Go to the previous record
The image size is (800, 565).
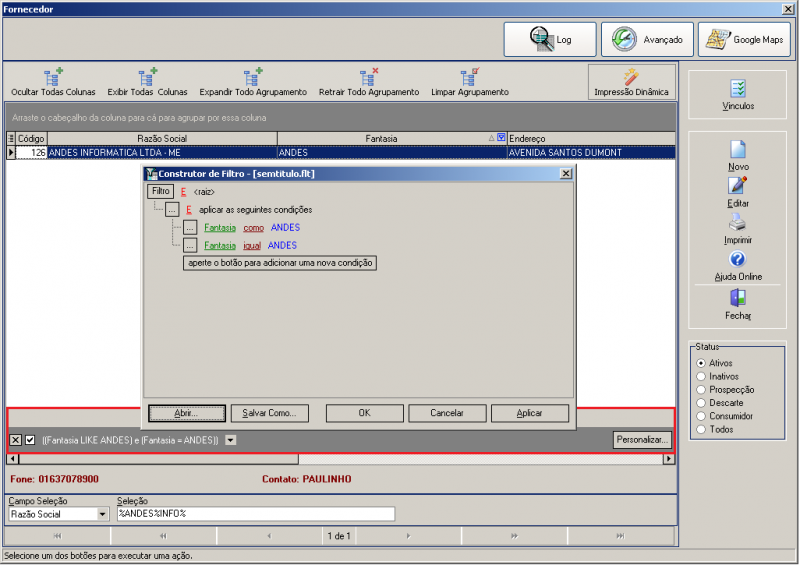point(269,536)
